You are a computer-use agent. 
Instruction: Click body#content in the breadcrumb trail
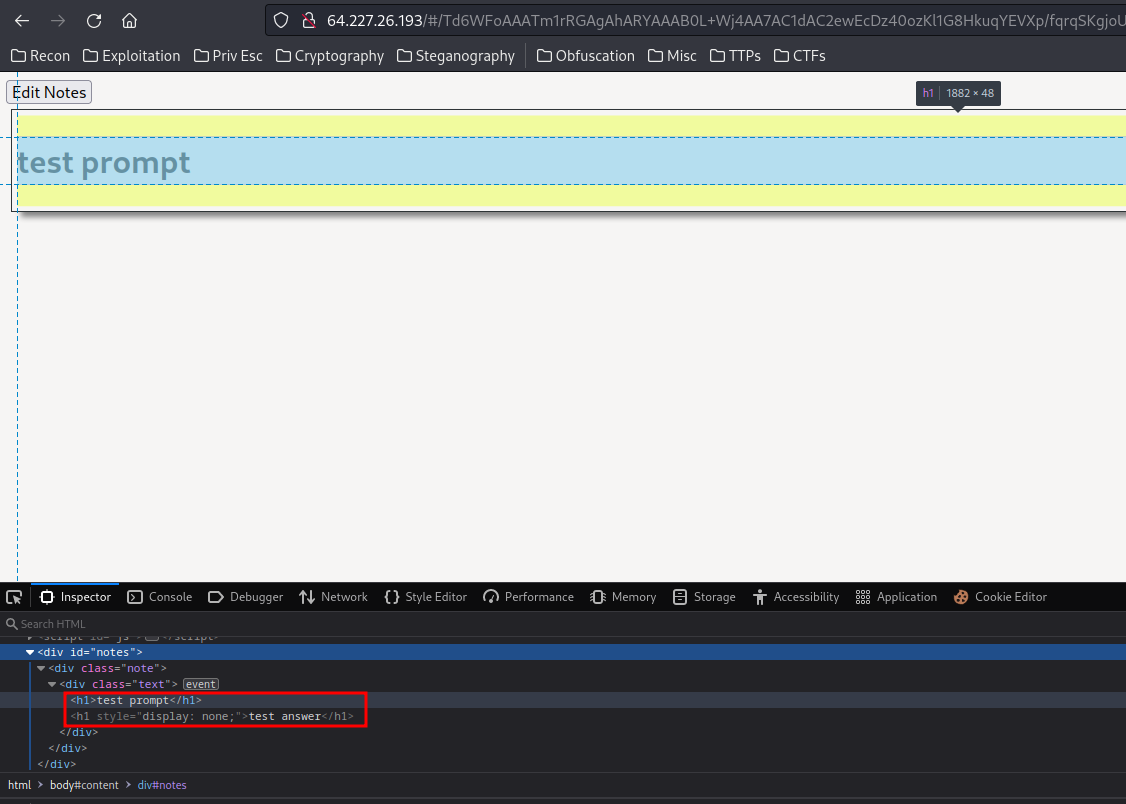(84, 785)
